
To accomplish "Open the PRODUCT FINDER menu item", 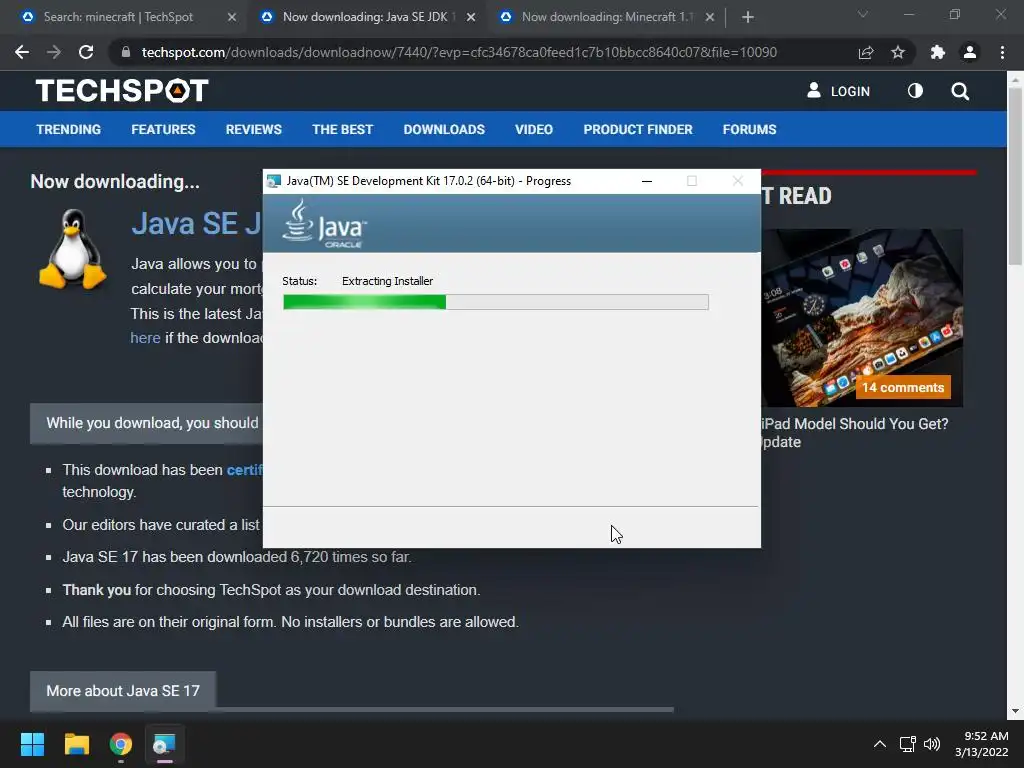I will coord(638,129).
